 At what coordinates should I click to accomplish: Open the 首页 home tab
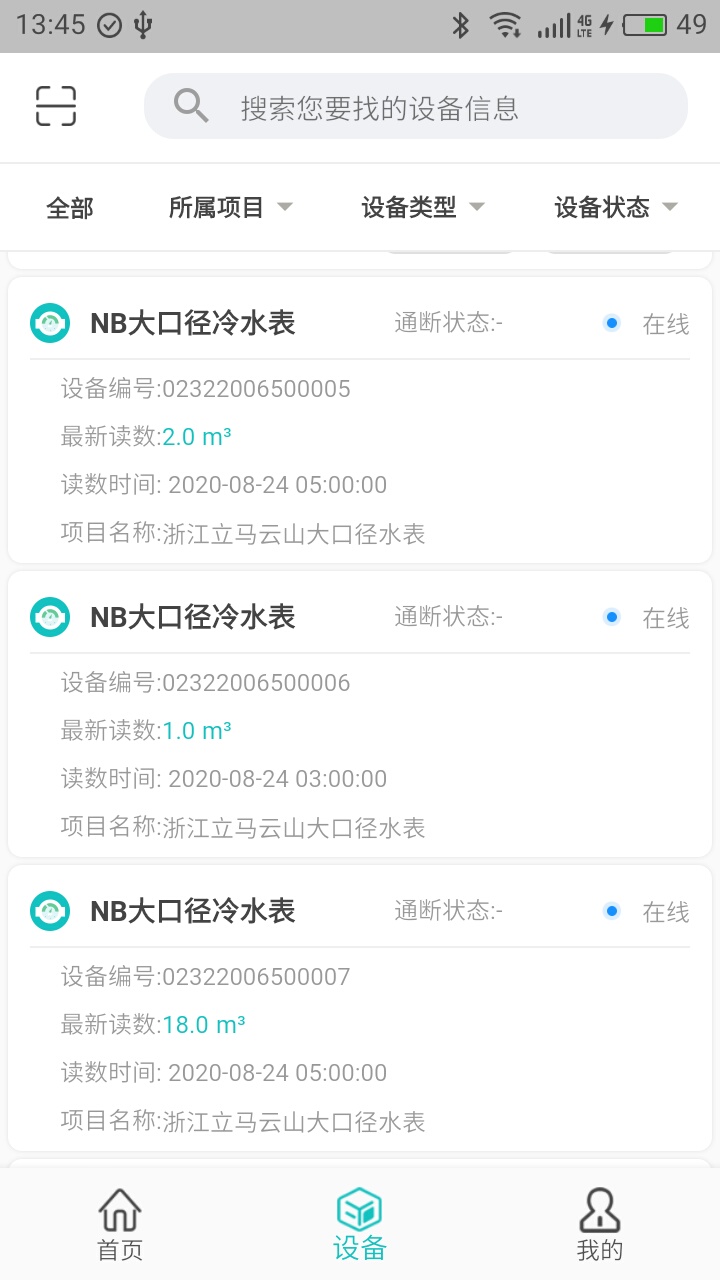tap(120, 1224)
